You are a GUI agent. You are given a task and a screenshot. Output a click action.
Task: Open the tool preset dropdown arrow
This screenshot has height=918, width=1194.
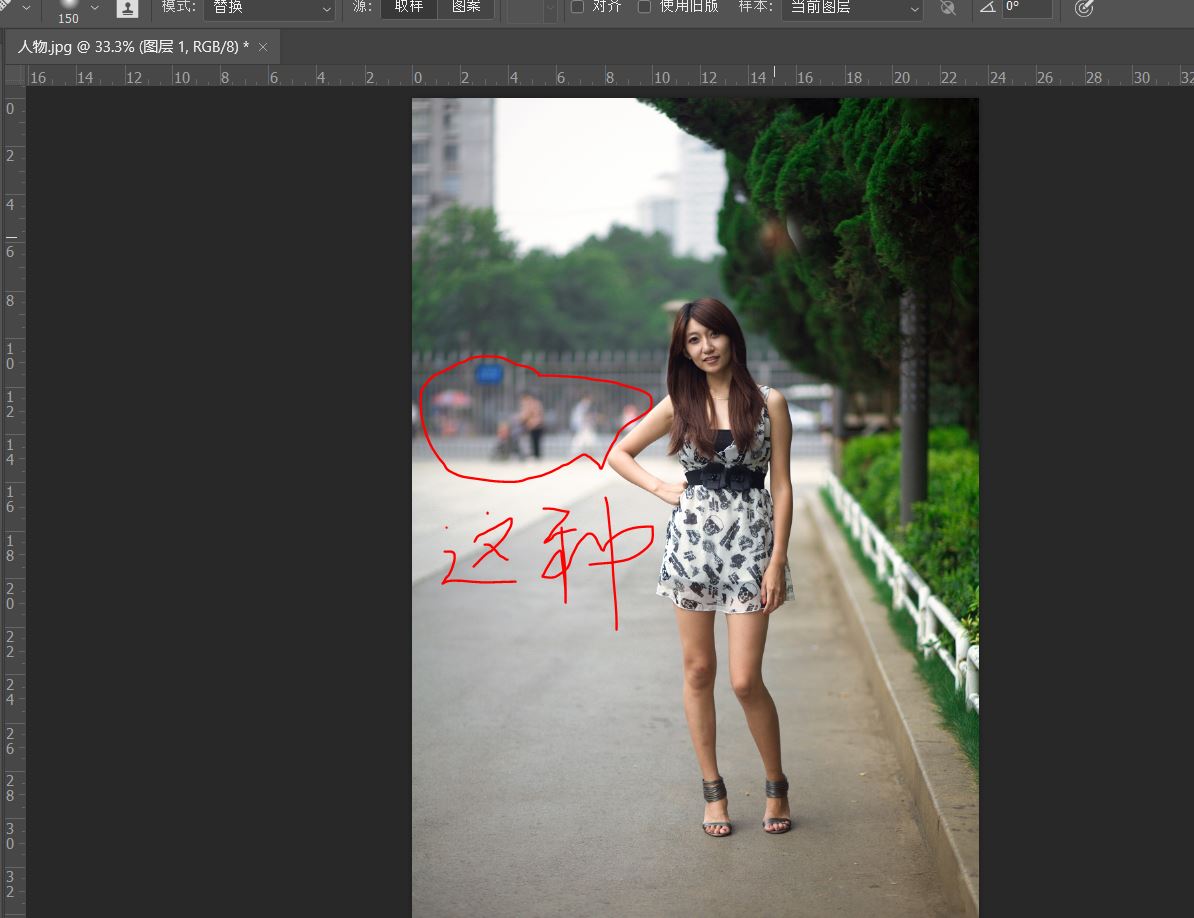(27, 8)
